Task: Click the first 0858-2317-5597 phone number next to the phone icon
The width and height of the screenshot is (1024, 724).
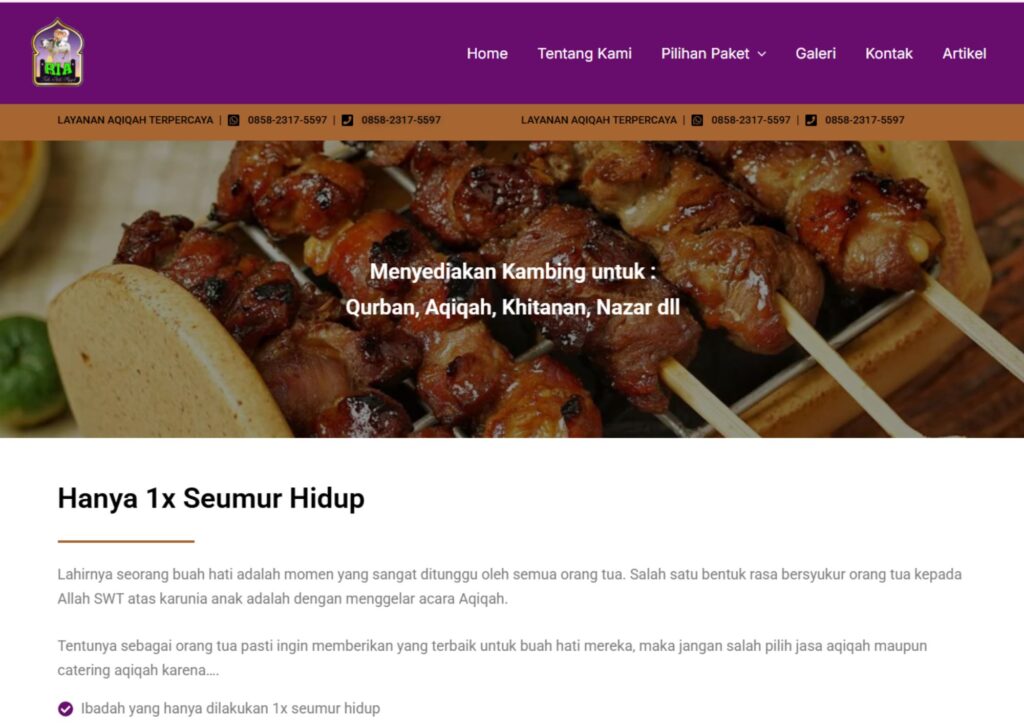Action: [401, 120]
